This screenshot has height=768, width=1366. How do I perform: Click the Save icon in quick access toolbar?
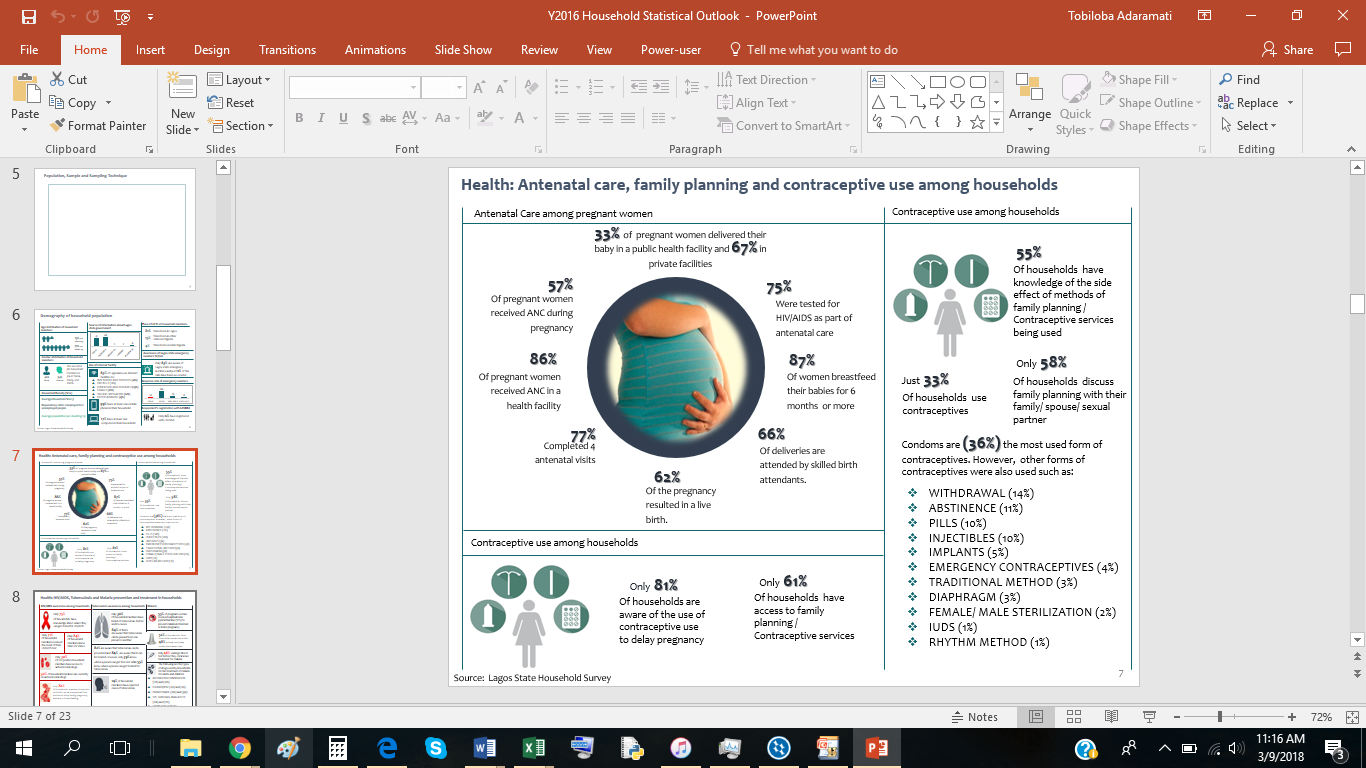[28, 17]
